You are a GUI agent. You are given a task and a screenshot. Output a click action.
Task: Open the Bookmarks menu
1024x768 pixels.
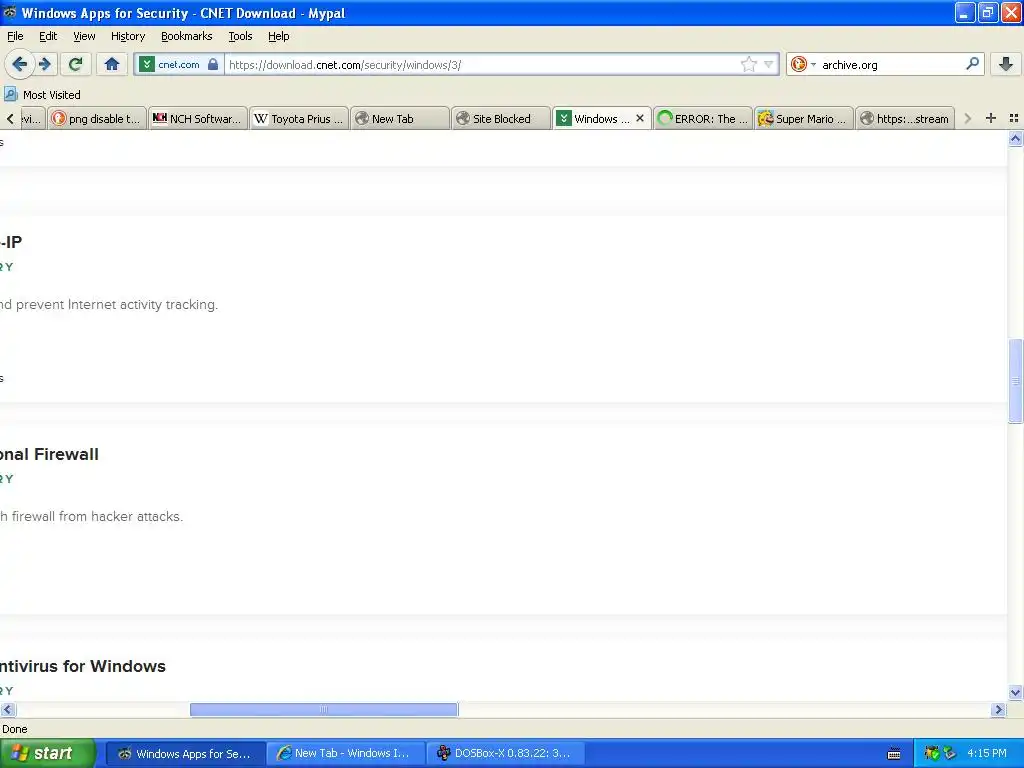186,36
